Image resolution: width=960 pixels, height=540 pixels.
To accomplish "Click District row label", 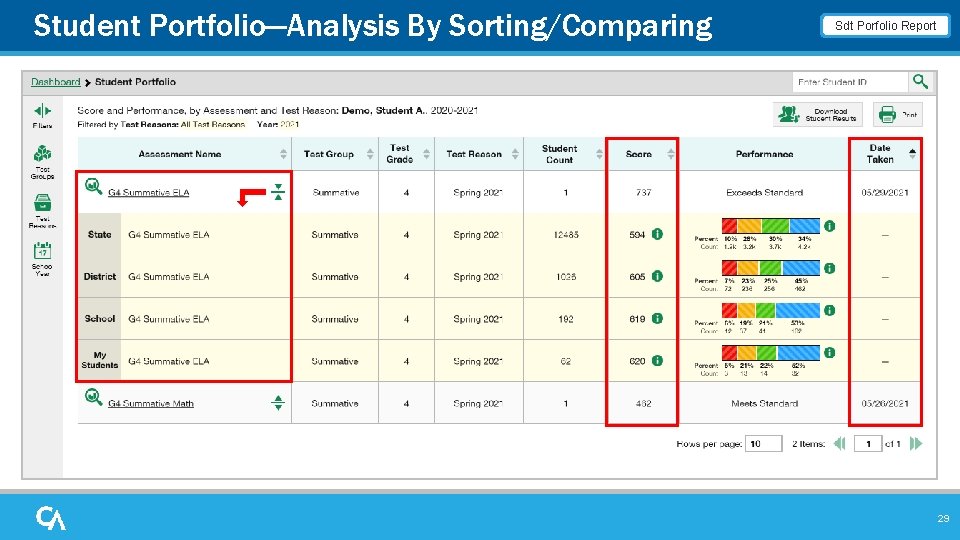I will (99, 277).
